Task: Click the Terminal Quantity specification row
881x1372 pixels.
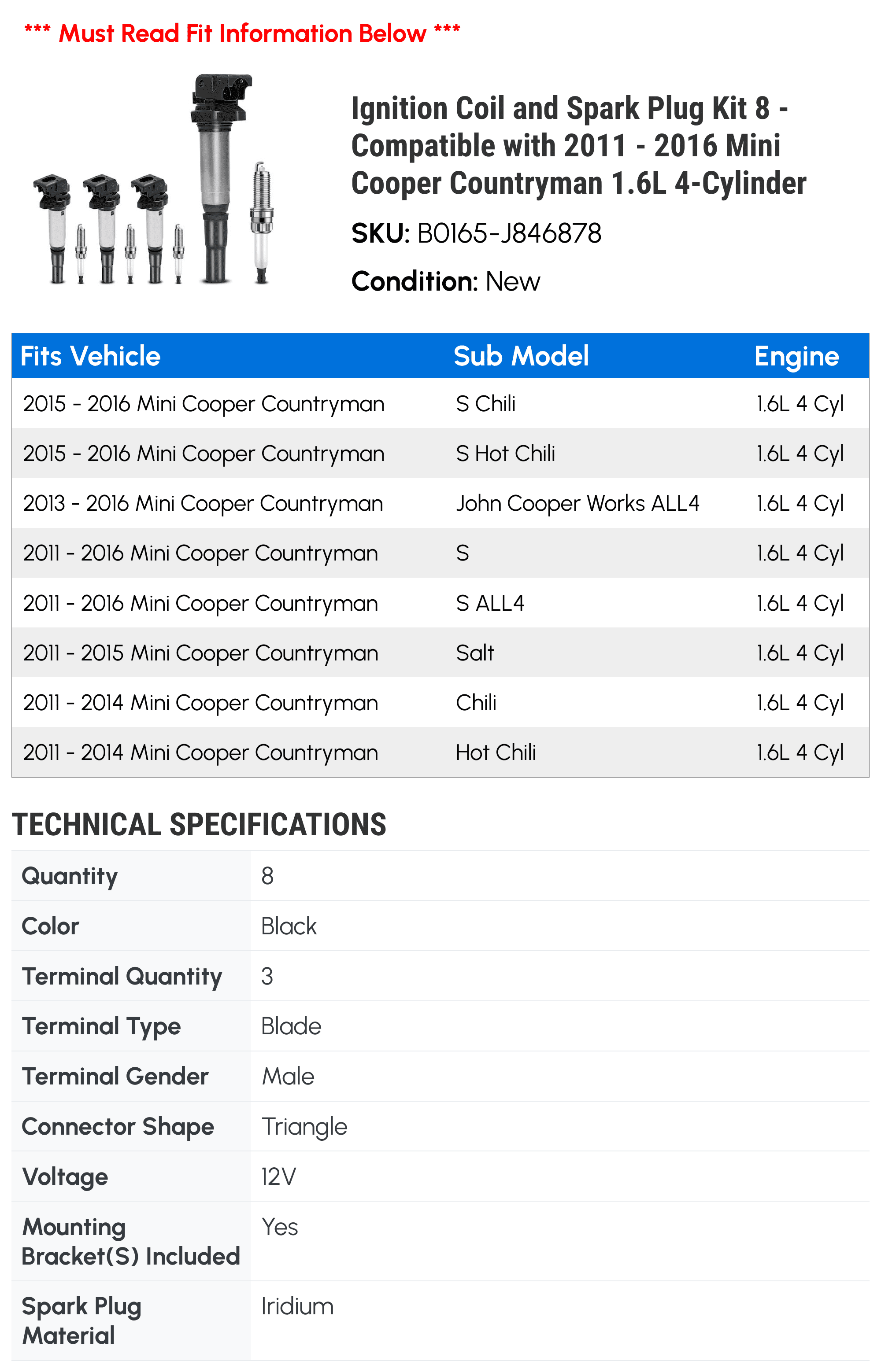Action: [440, 976]
